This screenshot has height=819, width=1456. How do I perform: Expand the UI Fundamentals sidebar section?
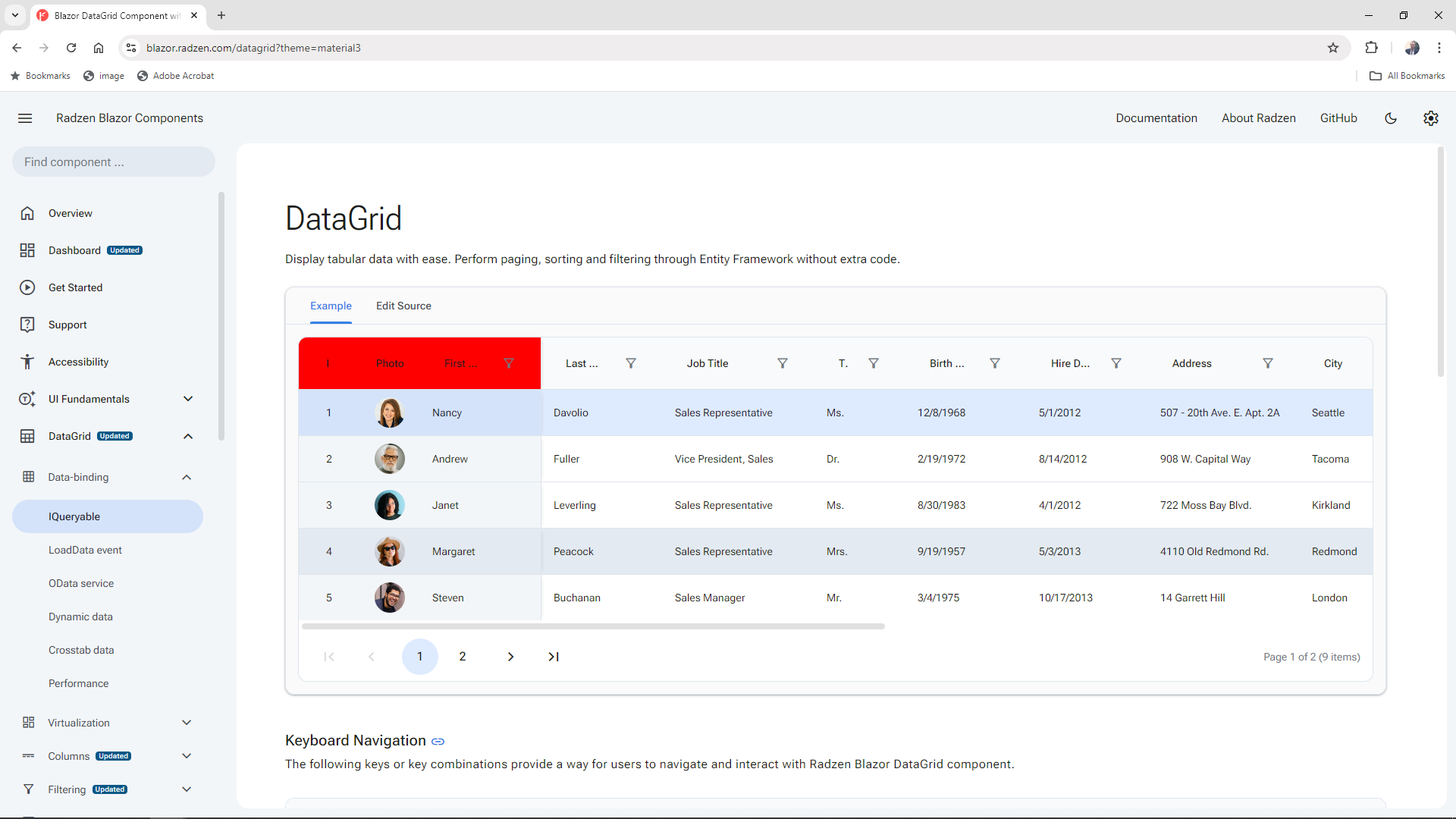pyautogui.click(x=188, y=399)
